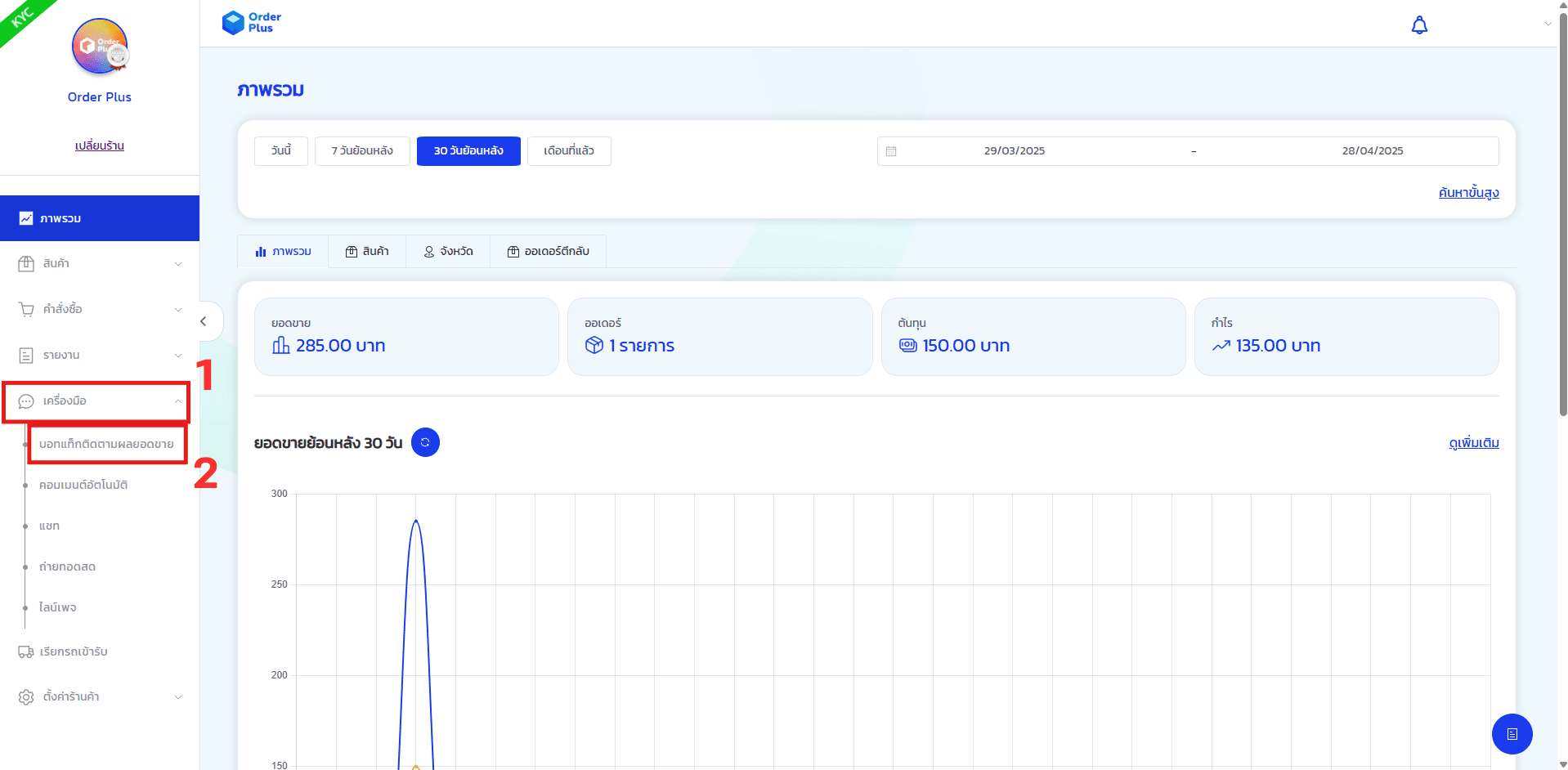Image resolution: width=1568 pixels, height=770 pixels.
Task: Click the Order Plus shop avatar
Action: pyautogui.click(x=100, y=47)
